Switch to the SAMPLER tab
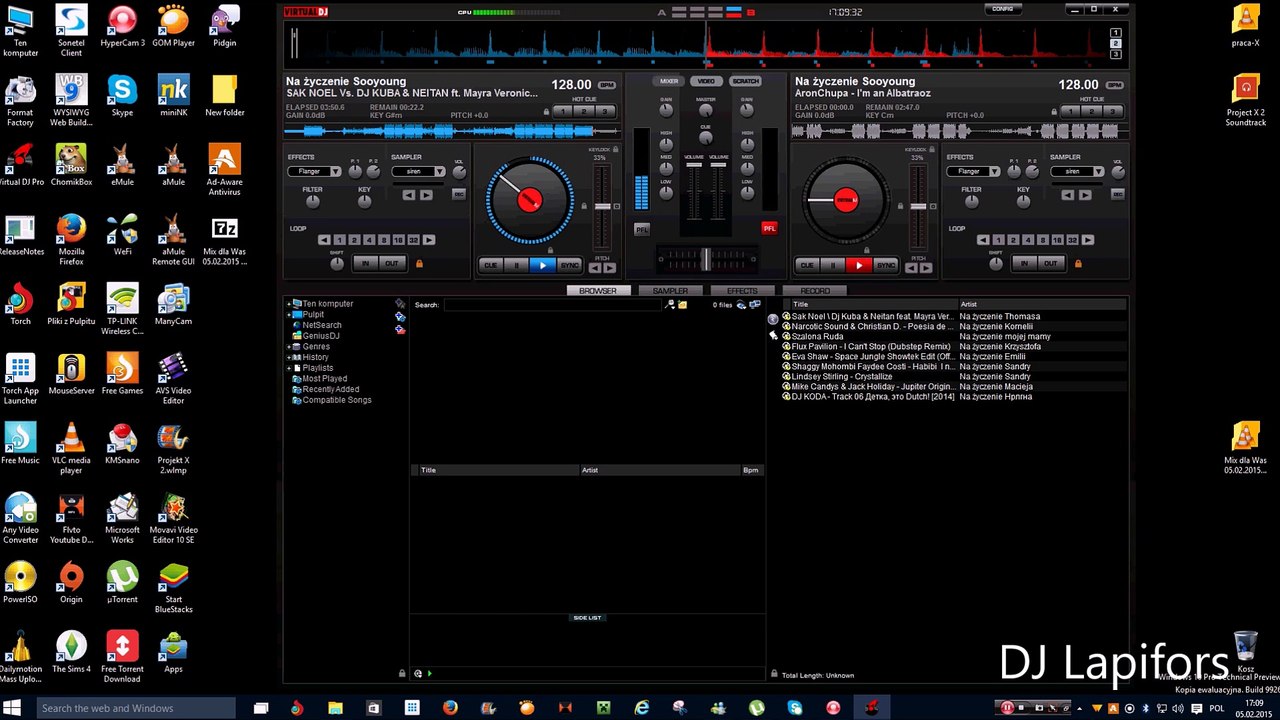The width and height of the screenshot is (1280, 720). pyautogui.click(x=670, y=291)
